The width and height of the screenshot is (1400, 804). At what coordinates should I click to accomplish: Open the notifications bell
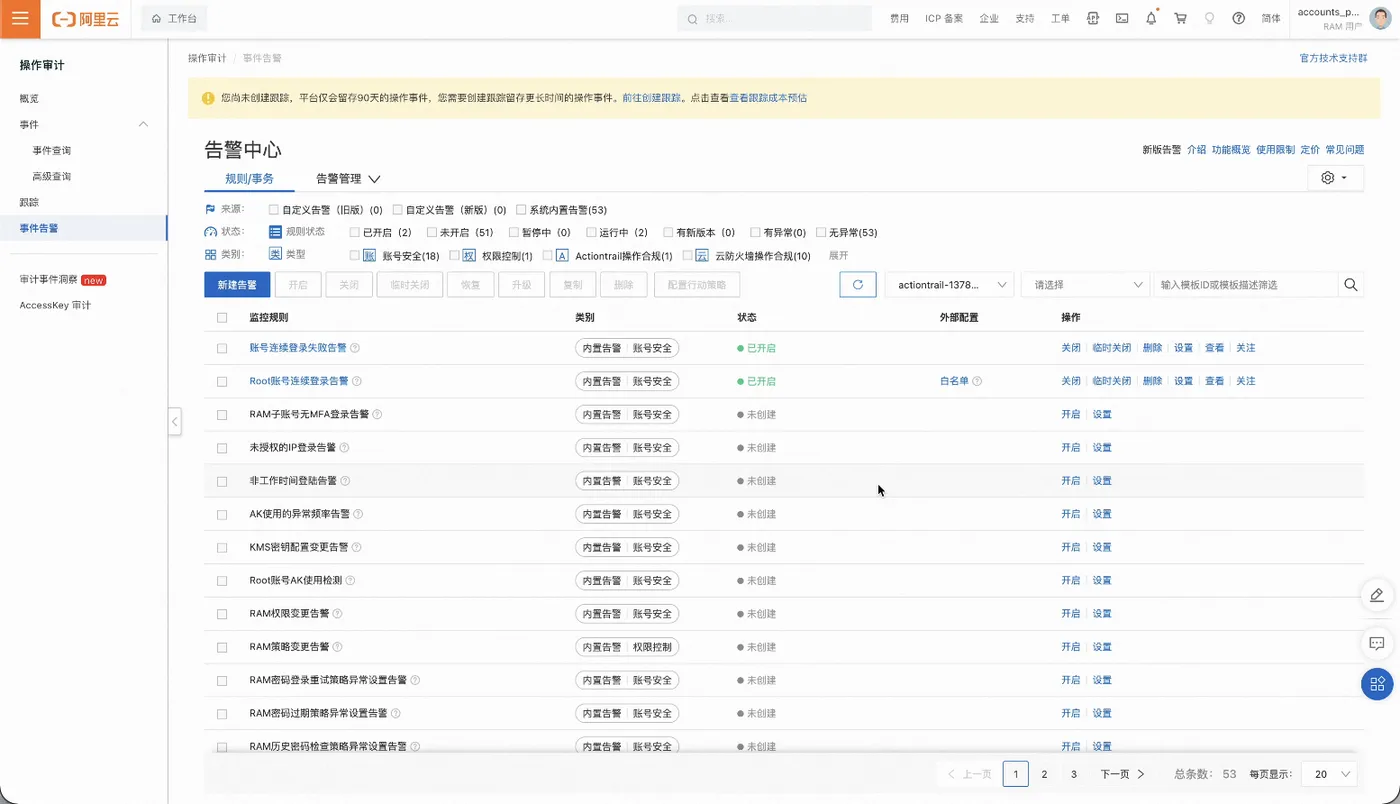(x=1151, y=18)
